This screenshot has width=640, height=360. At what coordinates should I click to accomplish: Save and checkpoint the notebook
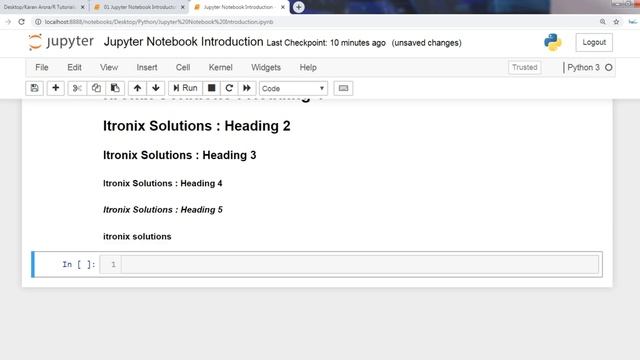coord(35,88)
